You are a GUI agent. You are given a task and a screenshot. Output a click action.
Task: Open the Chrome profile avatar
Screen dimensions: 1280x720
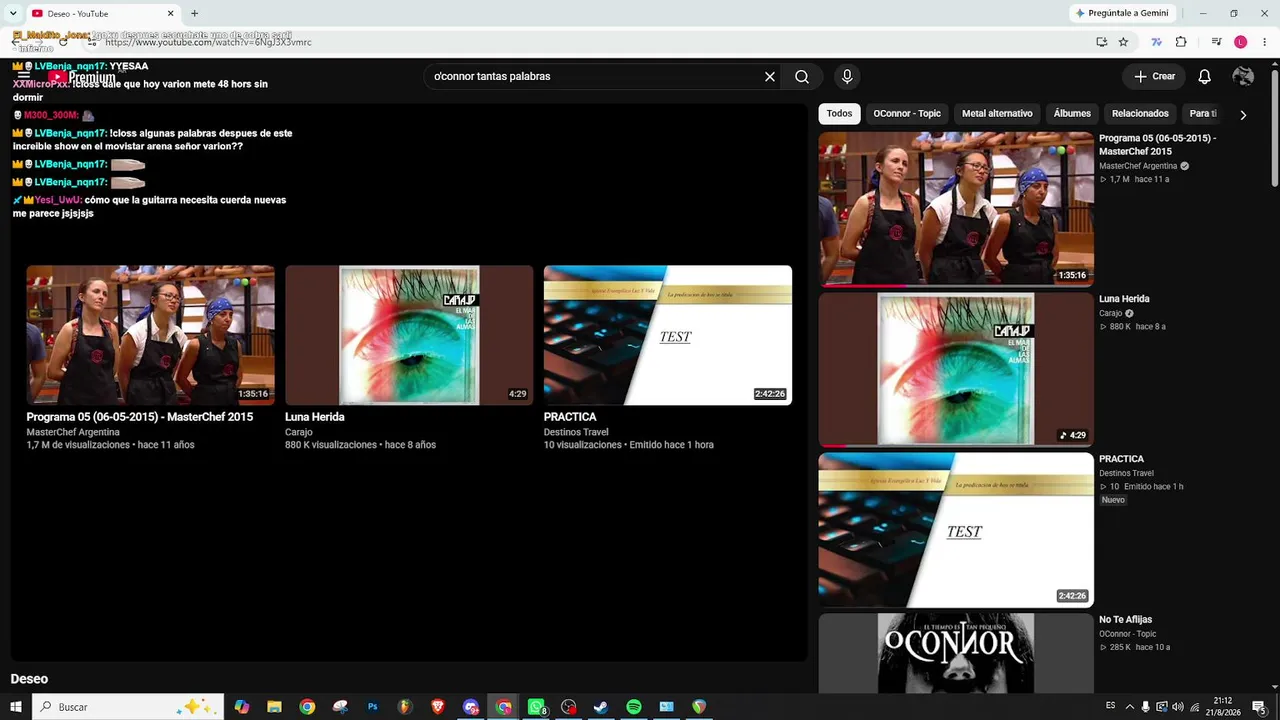(1241, 42)
